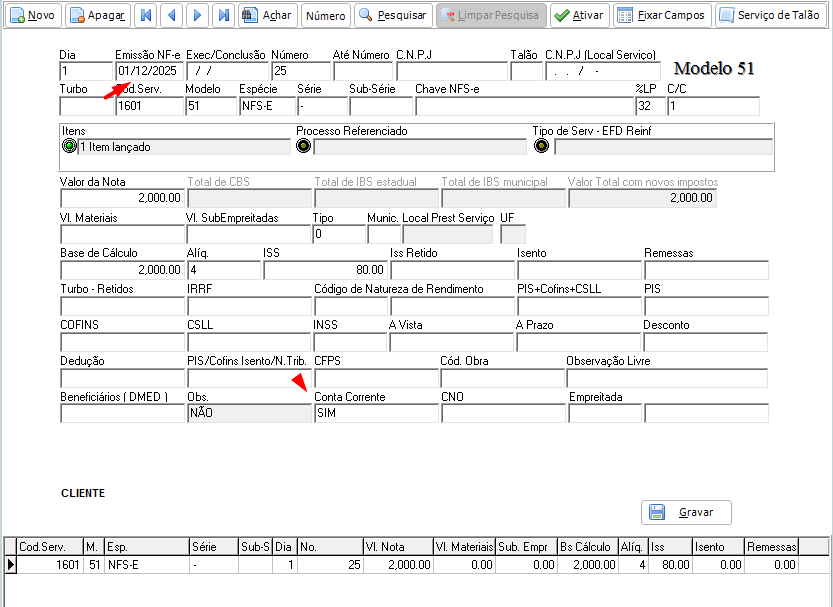
Task: Go to the next record arrow
Action: point(198,15)
